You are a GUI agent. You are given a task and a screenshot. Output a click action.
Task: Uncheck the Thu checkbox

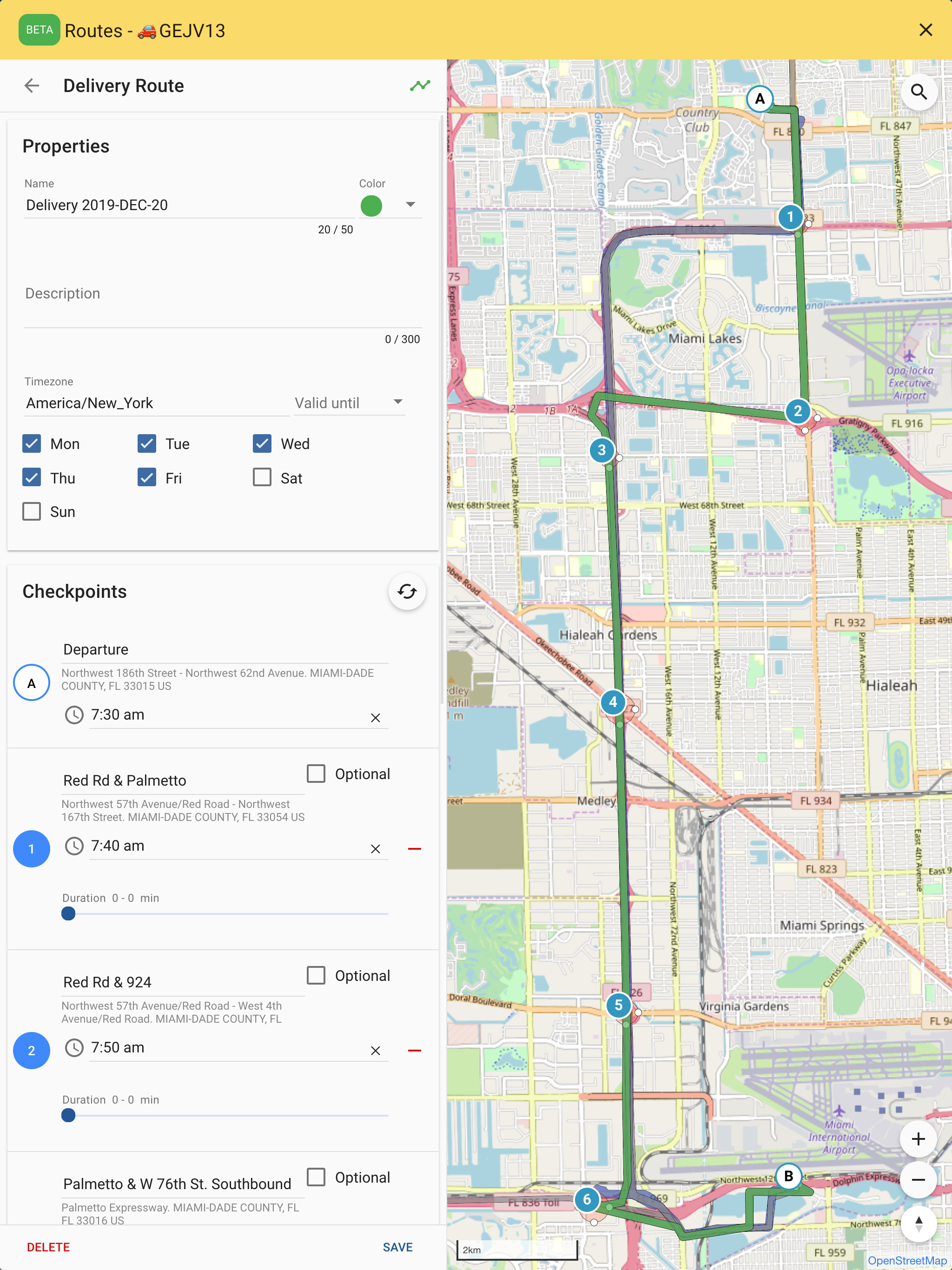(x=32, y=478)
